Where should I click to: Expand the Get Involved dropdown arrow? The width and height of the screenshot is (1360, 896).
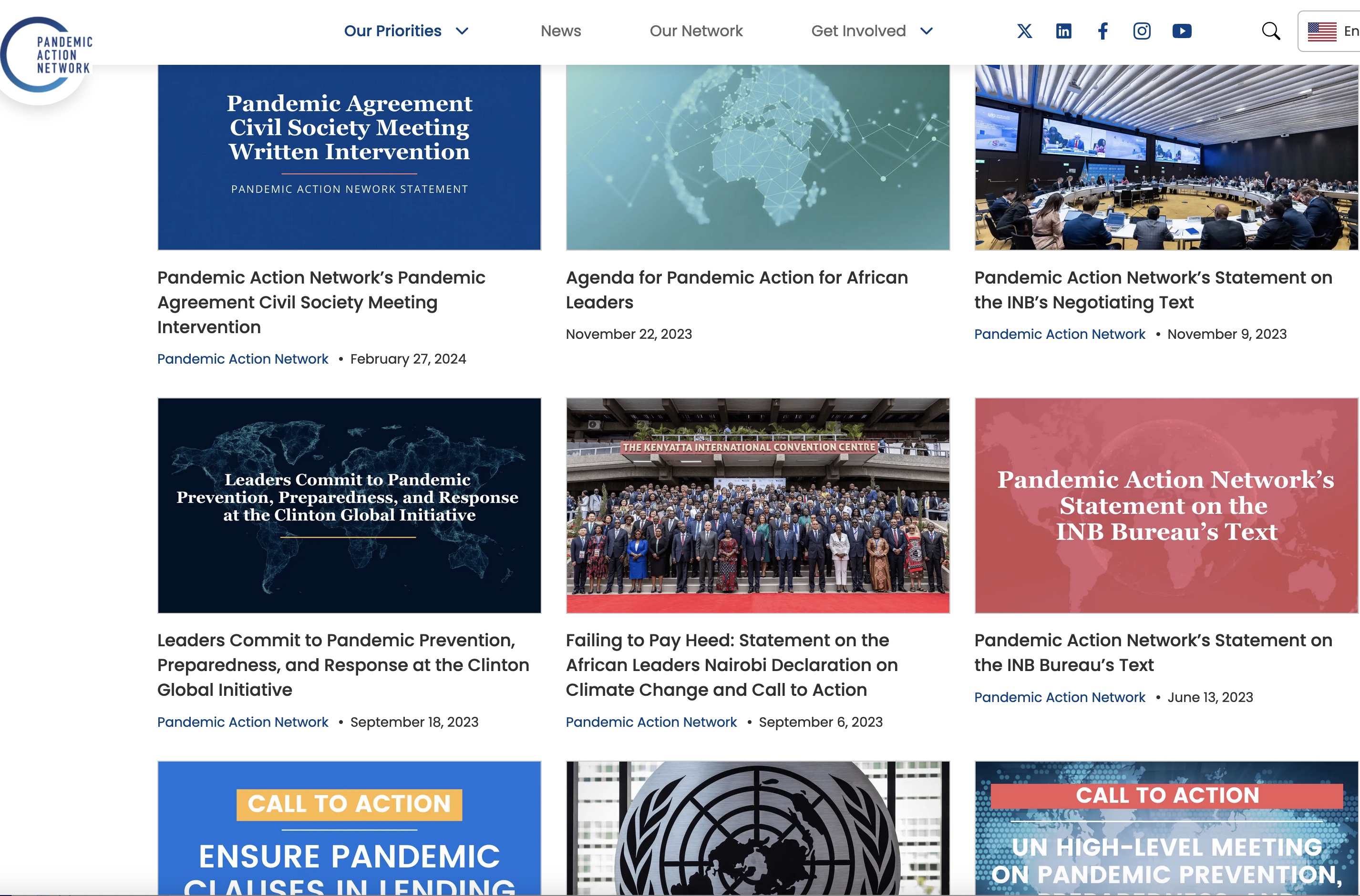coord(927,31)
